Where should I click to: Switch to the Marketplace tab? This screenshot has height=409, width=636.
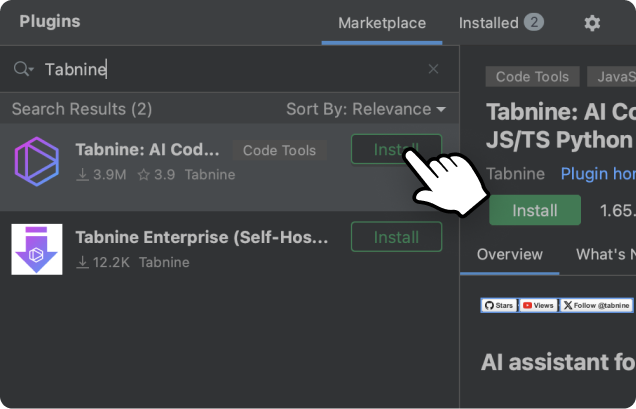coord(381,23)
